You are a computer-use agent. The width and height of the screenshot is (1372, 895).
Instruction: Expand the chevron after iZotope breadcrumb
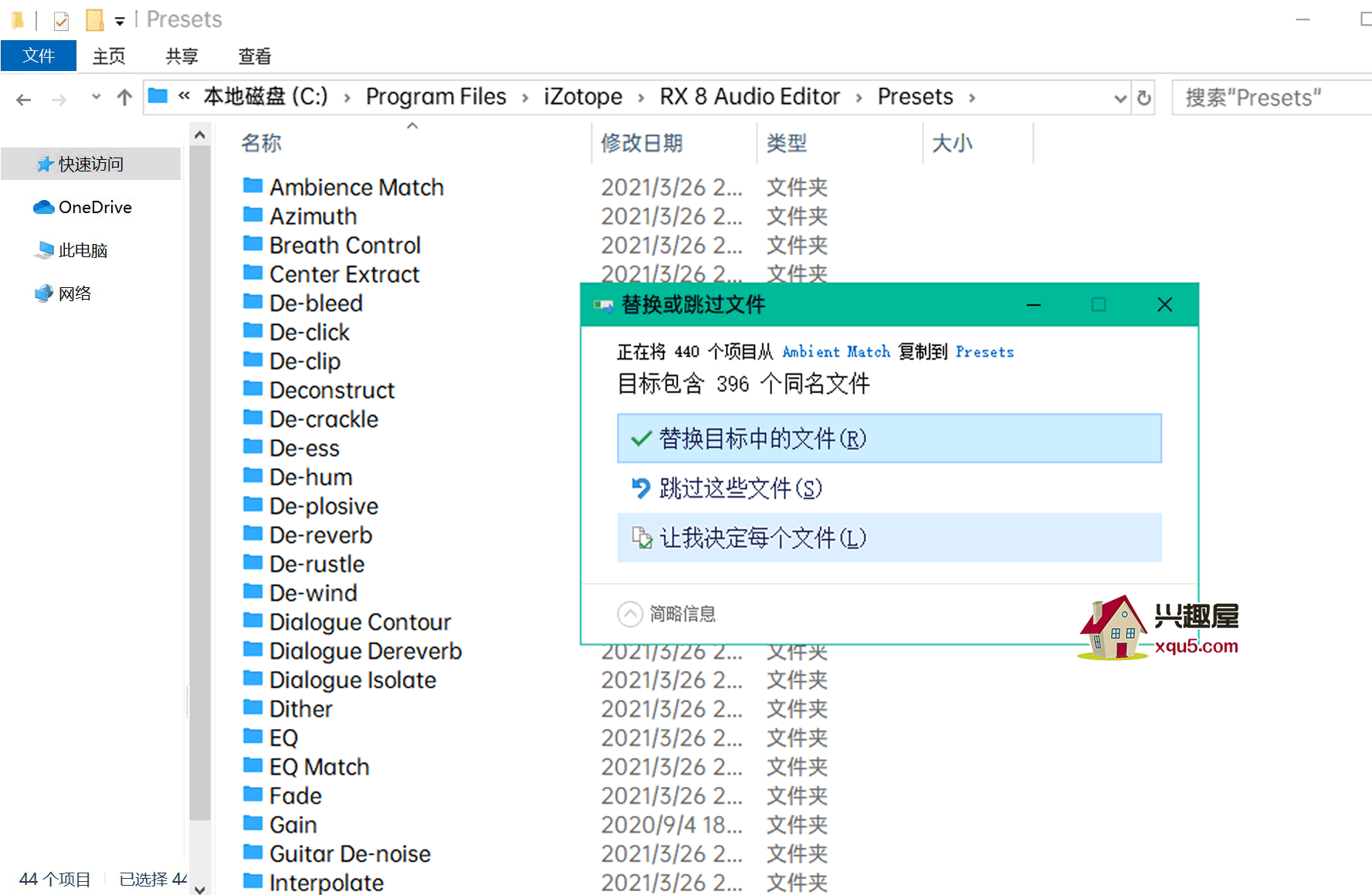641,98
